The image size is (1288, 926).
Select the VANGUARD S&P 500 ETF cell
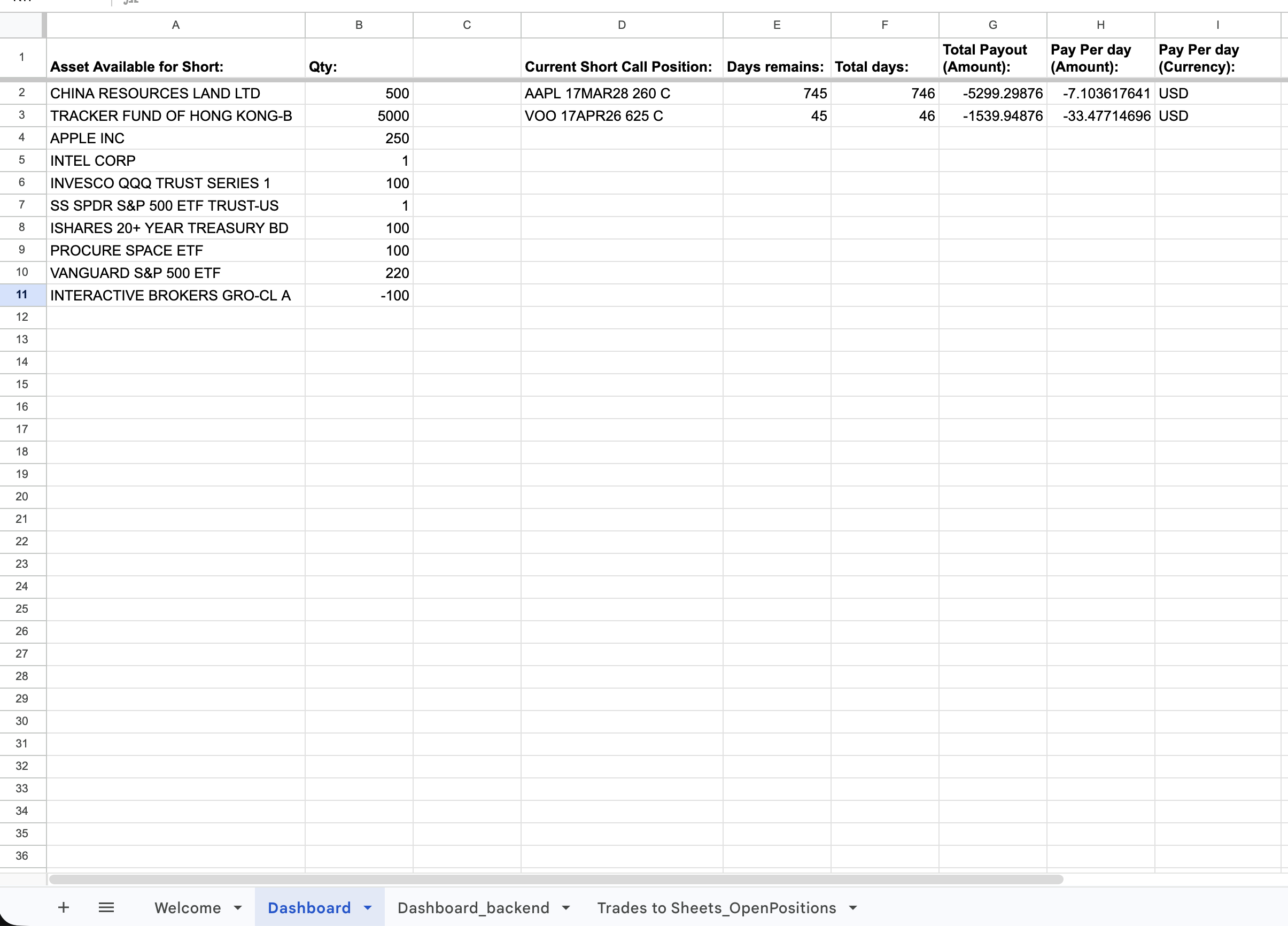click(x=175, y=273)
